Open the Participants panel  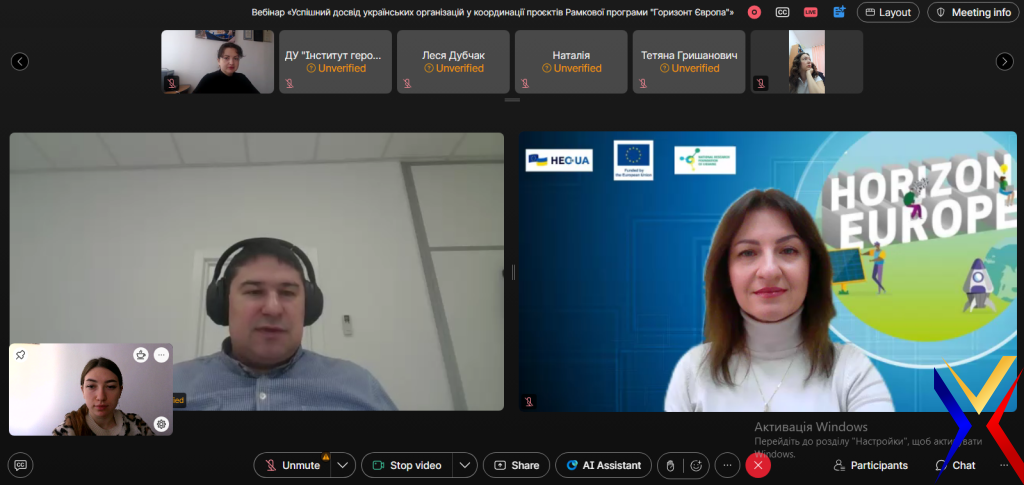(871, 465)
